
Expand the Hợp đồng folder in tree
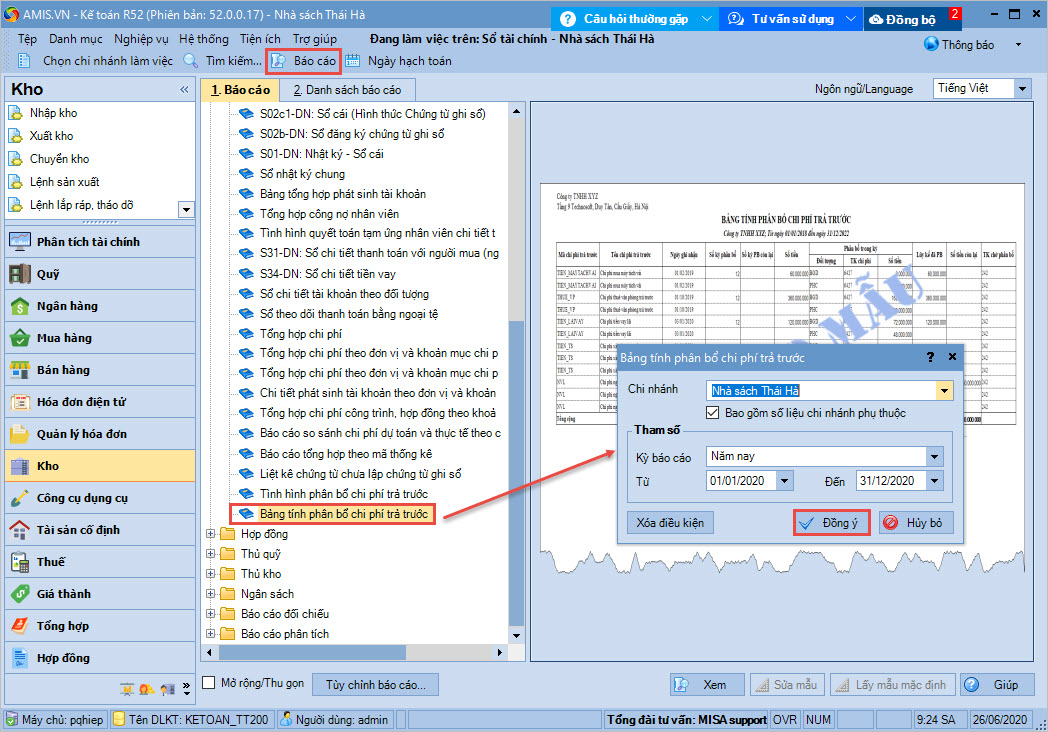pyautogui.click(x=211, y=534)
